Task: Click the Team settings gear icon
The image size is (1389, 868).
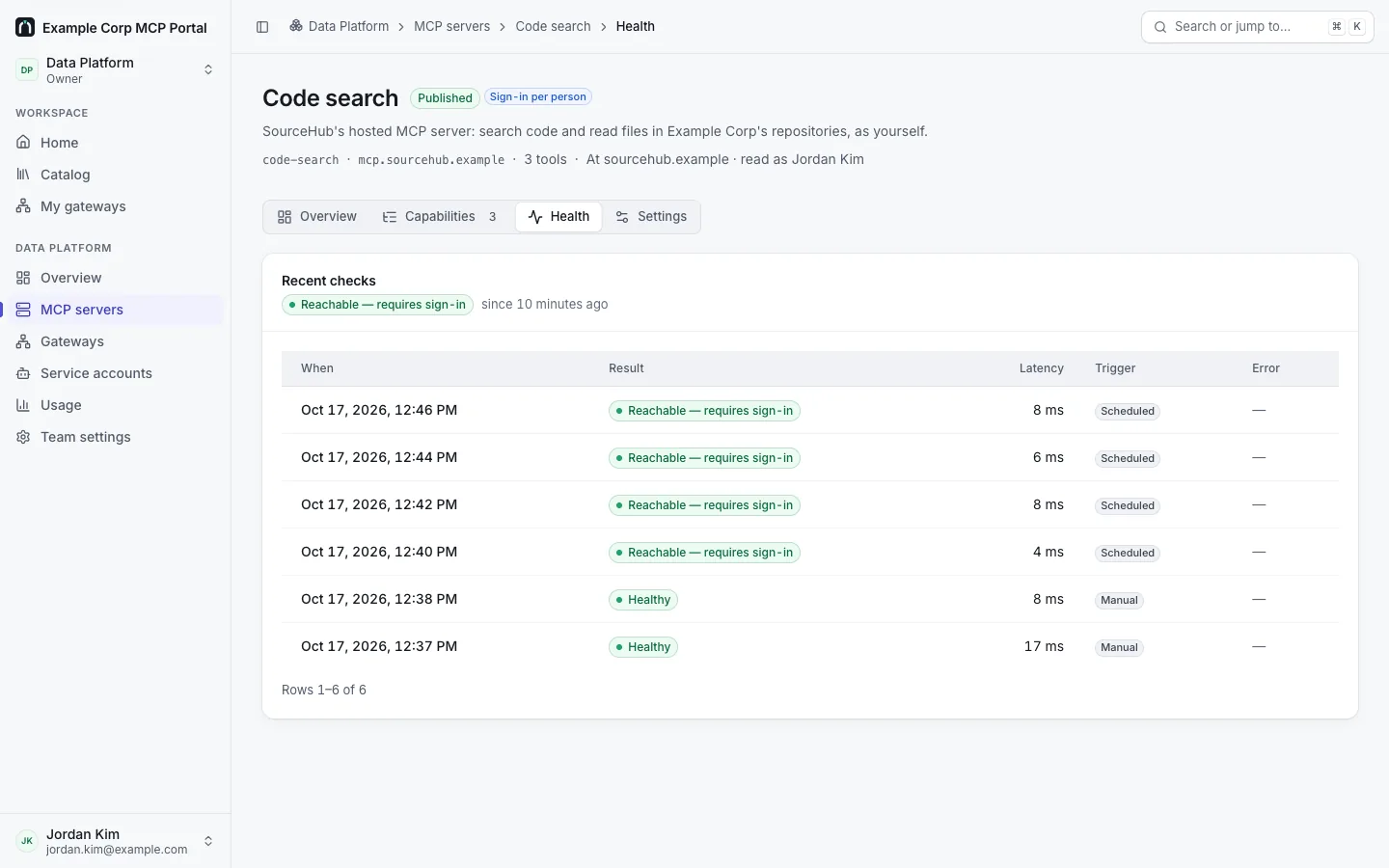Action: click(23, 437)
